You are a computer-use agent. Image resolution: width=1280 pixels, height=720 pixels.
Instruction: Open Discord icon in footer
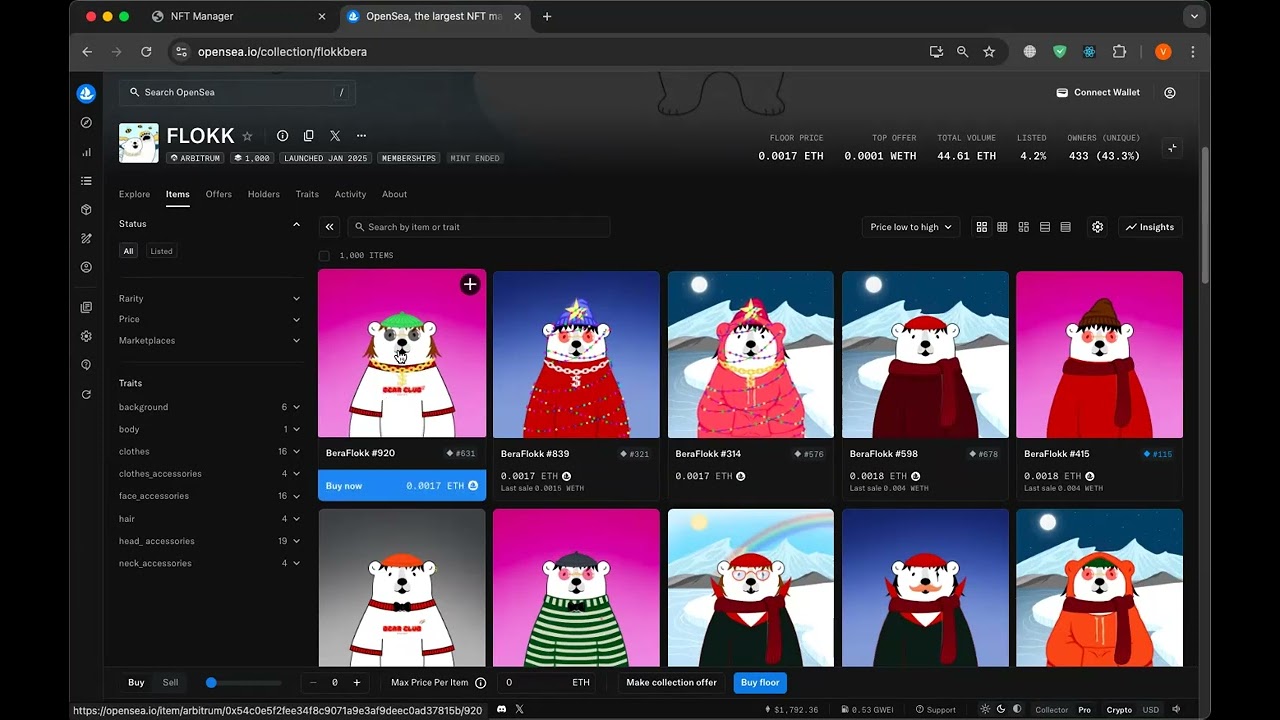point(502,709)
